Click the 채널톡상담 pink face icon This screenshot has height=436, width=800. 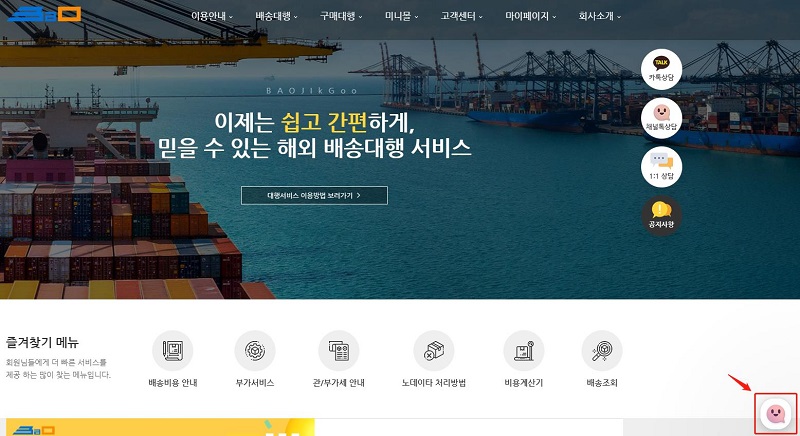pos(661,118)
